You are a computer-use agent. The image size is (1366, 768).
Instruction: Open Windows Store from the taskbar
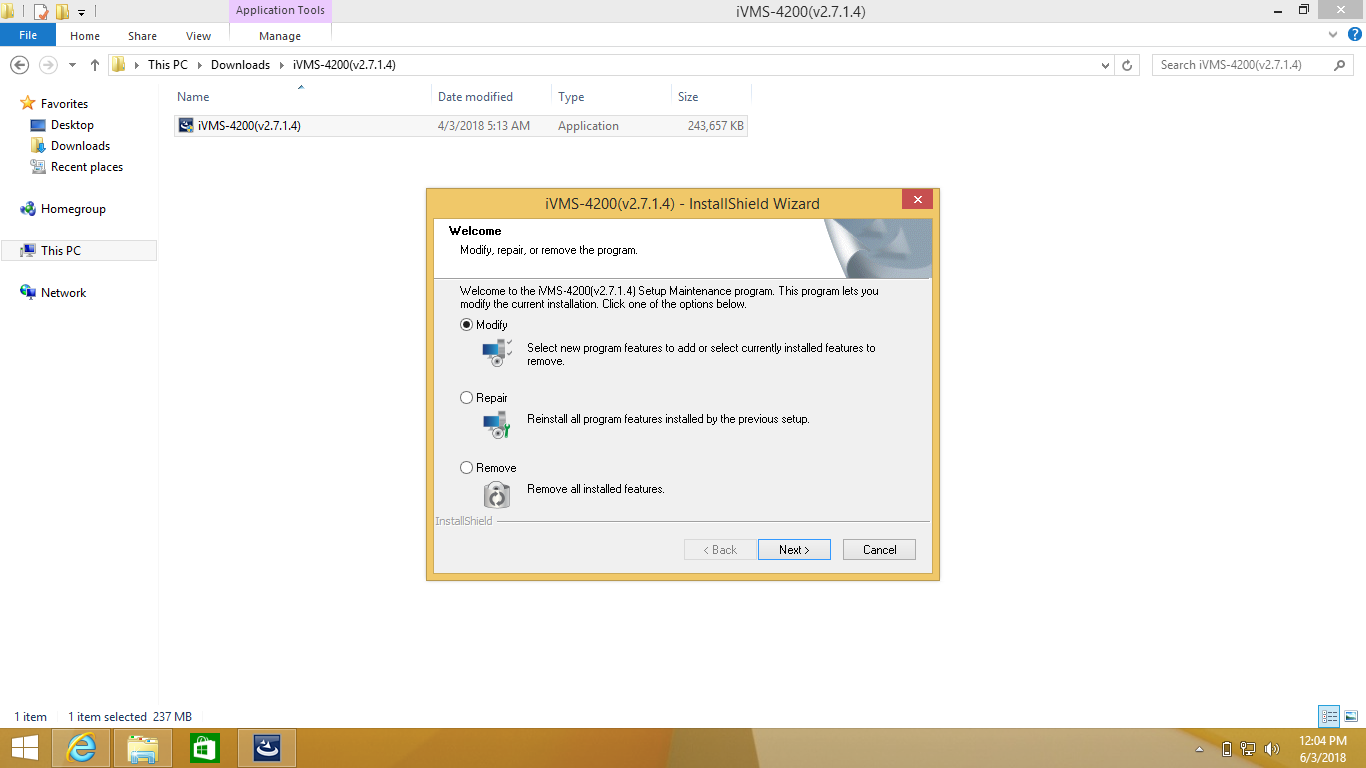click(x=204, y=748)
